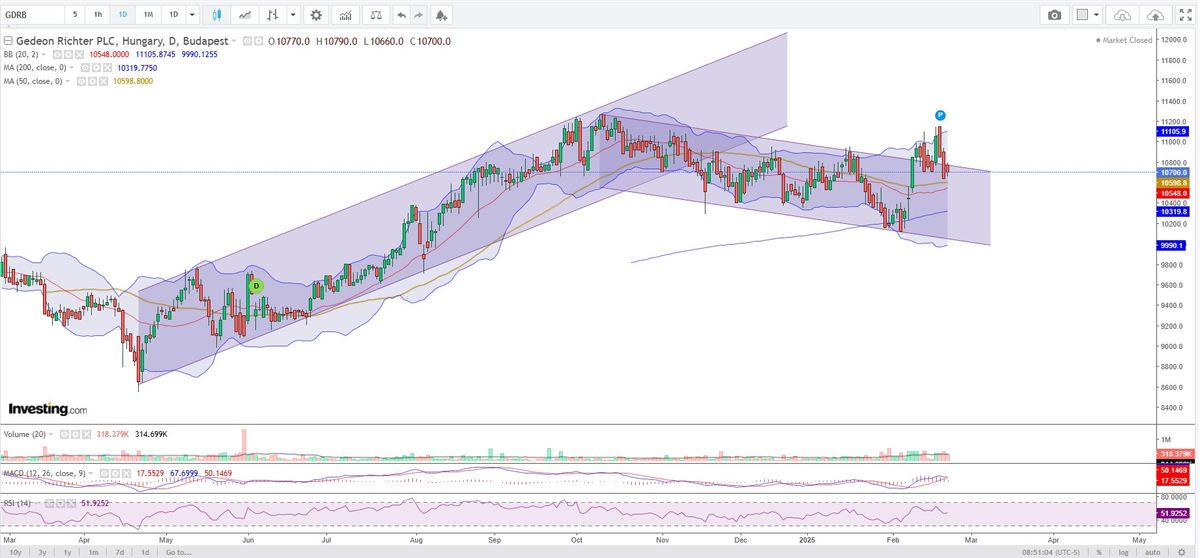This screenshot has width=1200, height=558.
Task: Expand chart style dropdown arrow
Action: click(293, 15)
